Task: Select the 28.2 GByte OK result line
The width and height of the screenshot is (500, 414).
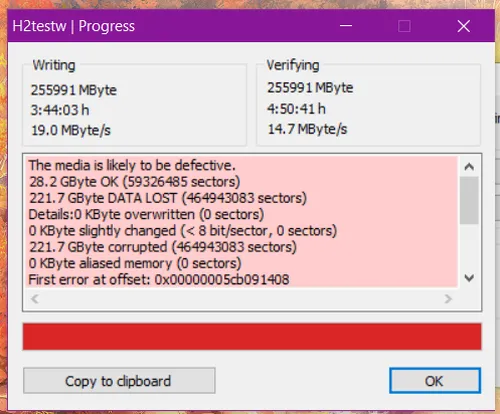Action: coord(134,182)
